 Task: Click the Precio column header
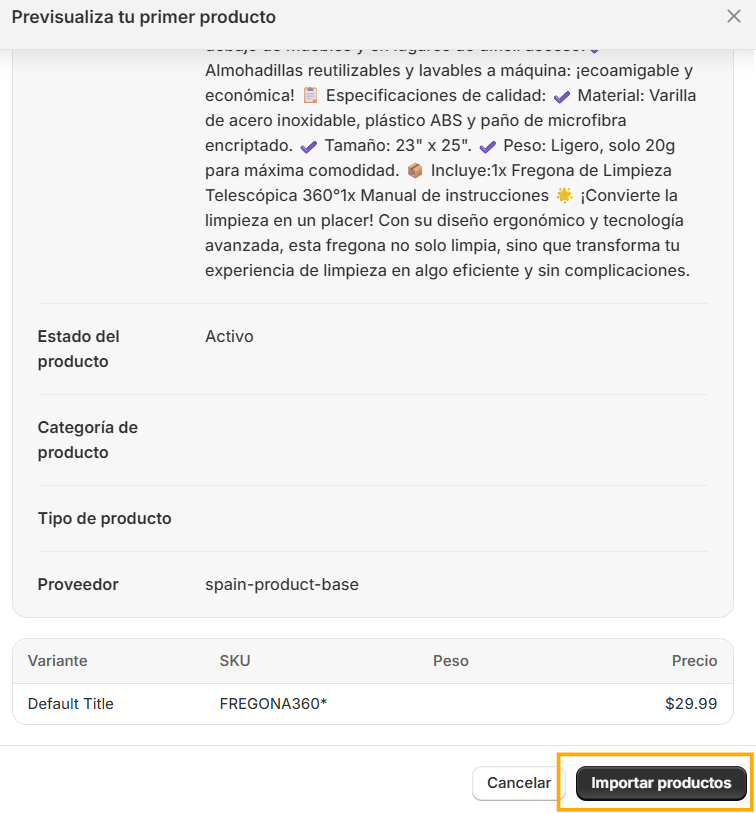click(x=694, y=661)
